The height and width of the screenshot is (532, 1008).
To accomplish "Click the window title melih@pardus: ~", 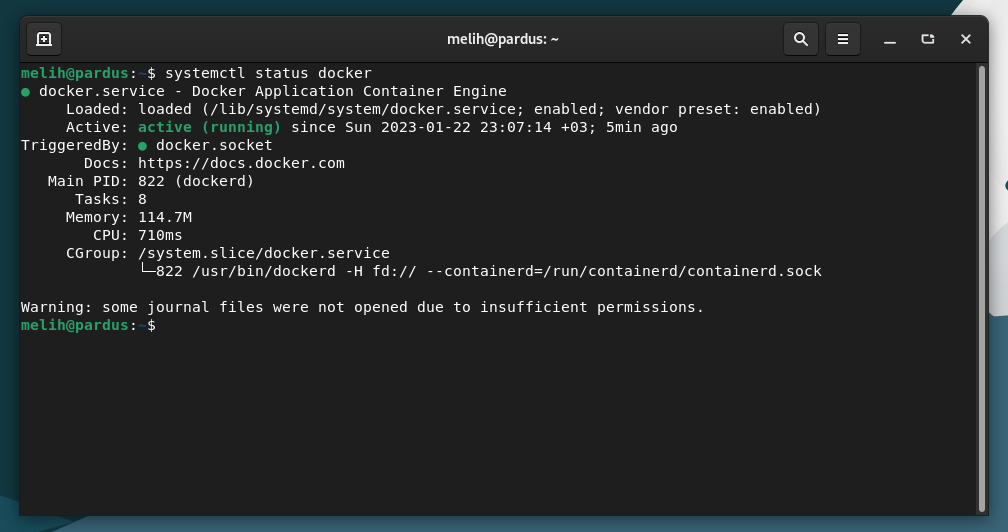I will point(503,39).
